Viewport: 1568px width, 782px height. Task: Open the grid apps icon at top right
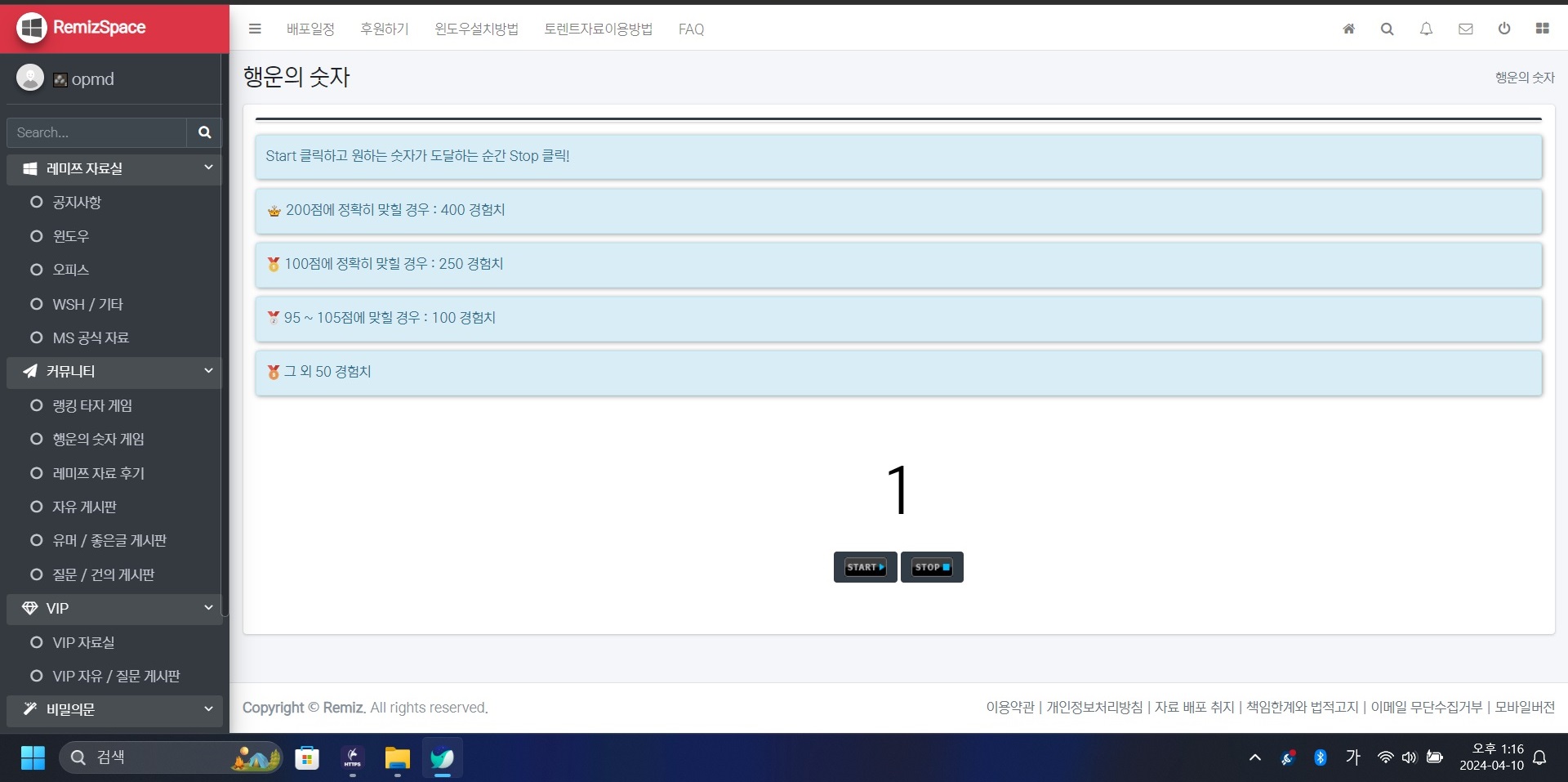1542,29
